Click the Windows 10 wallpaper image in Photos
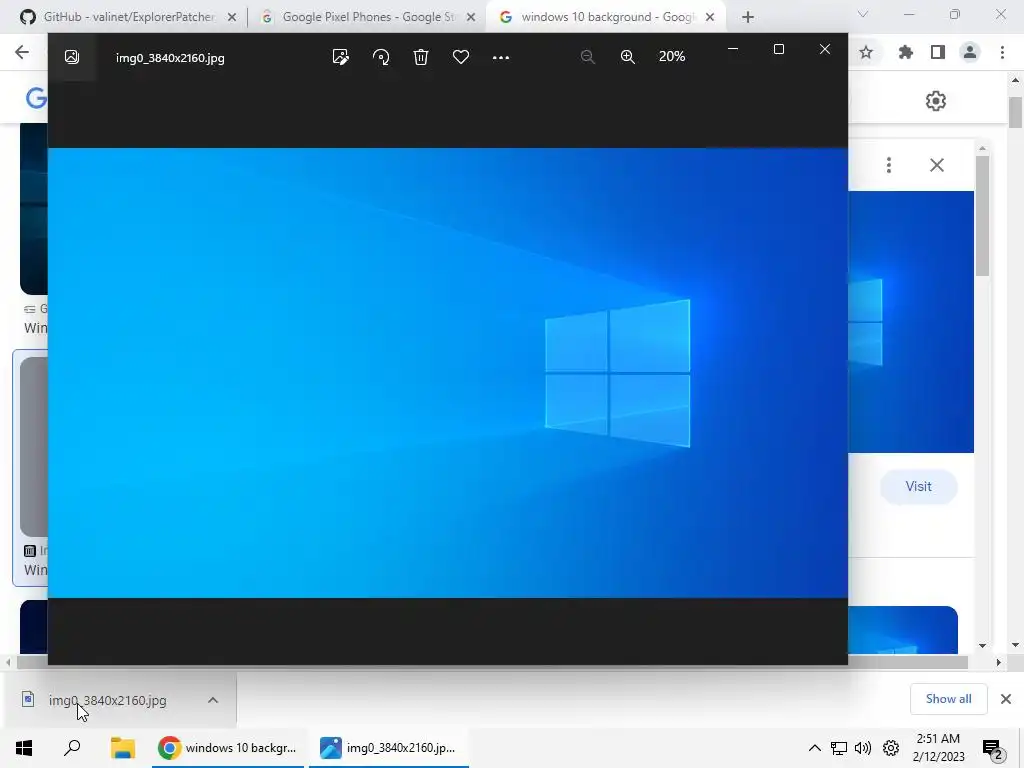The width and height of the screenshot is (1024, 768). click(448, 373)
